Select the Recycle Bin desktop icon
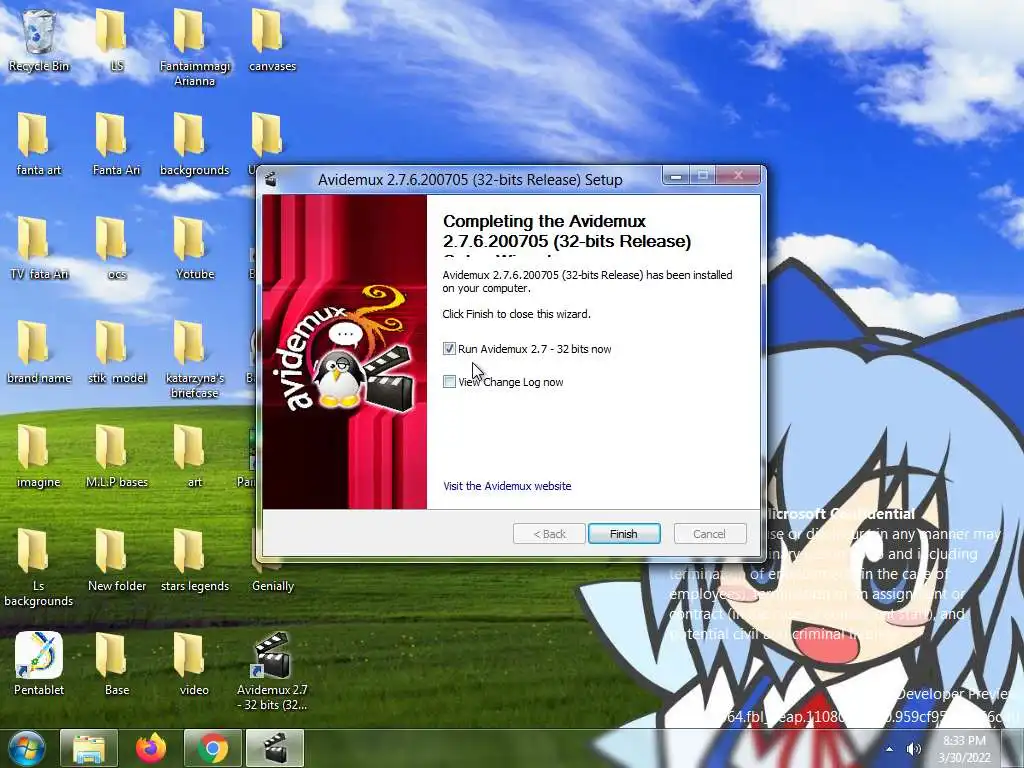The width and height of the screenshot is (1024, 768). [x=39, y=40]
